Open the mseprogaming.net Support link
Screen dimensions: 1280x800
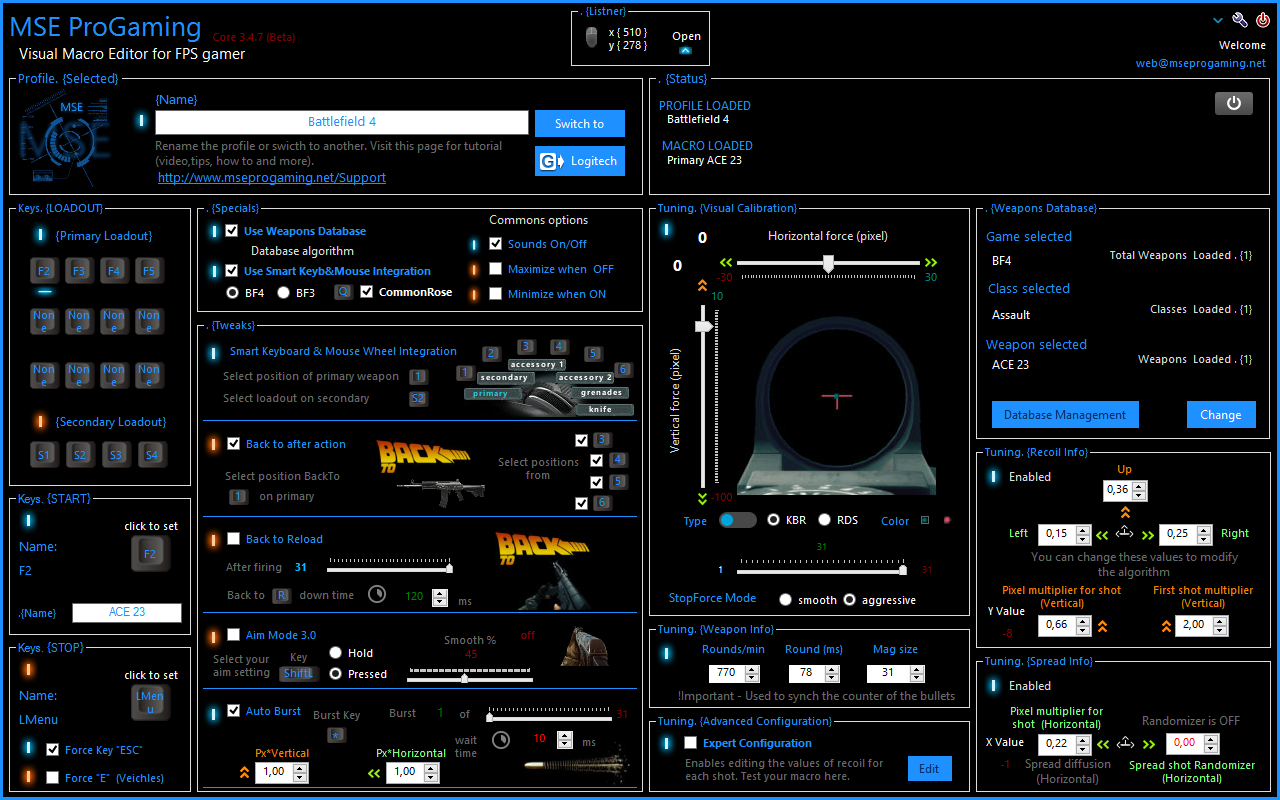tap(272, 178)
